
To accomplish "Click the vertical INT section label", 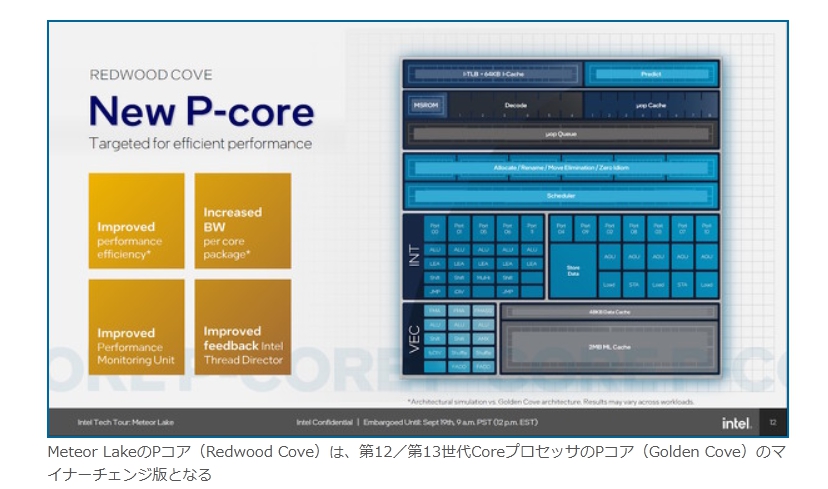I will click(x=413, y=255).
